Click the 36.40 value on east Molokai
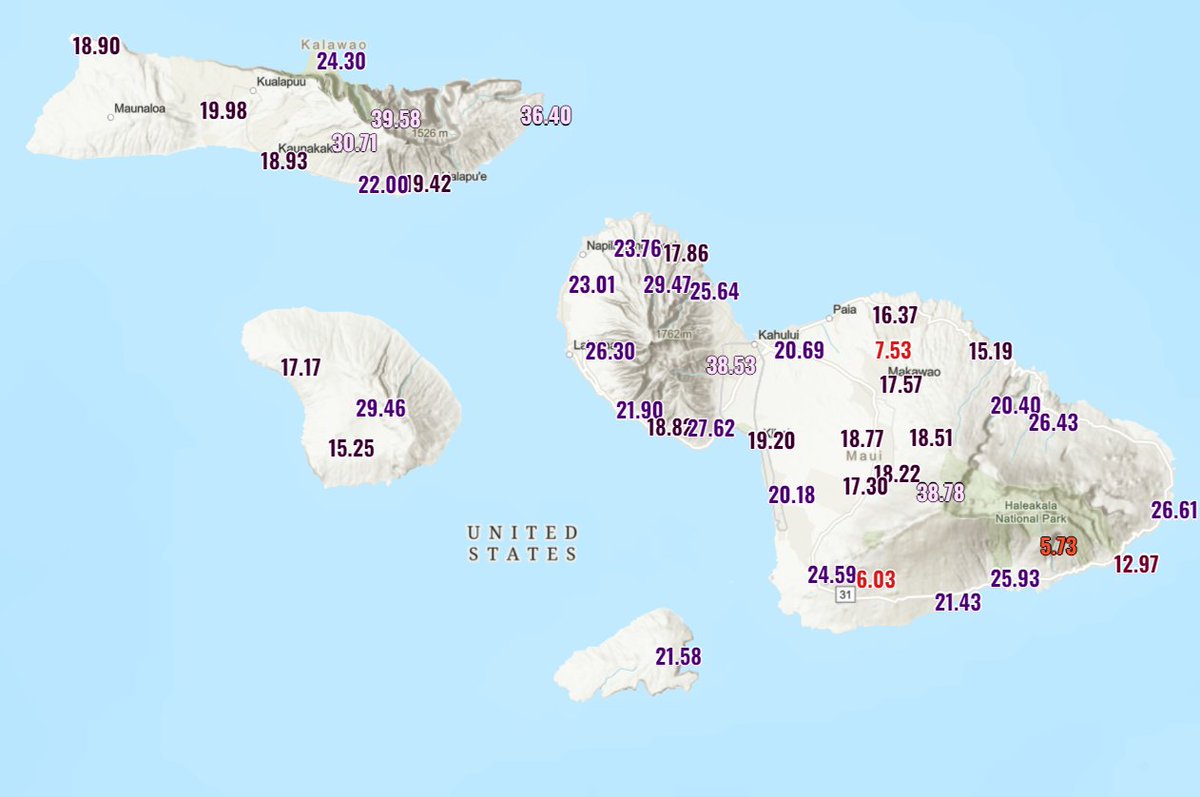The image size is (1200, 797). click(x=546, y=115)
